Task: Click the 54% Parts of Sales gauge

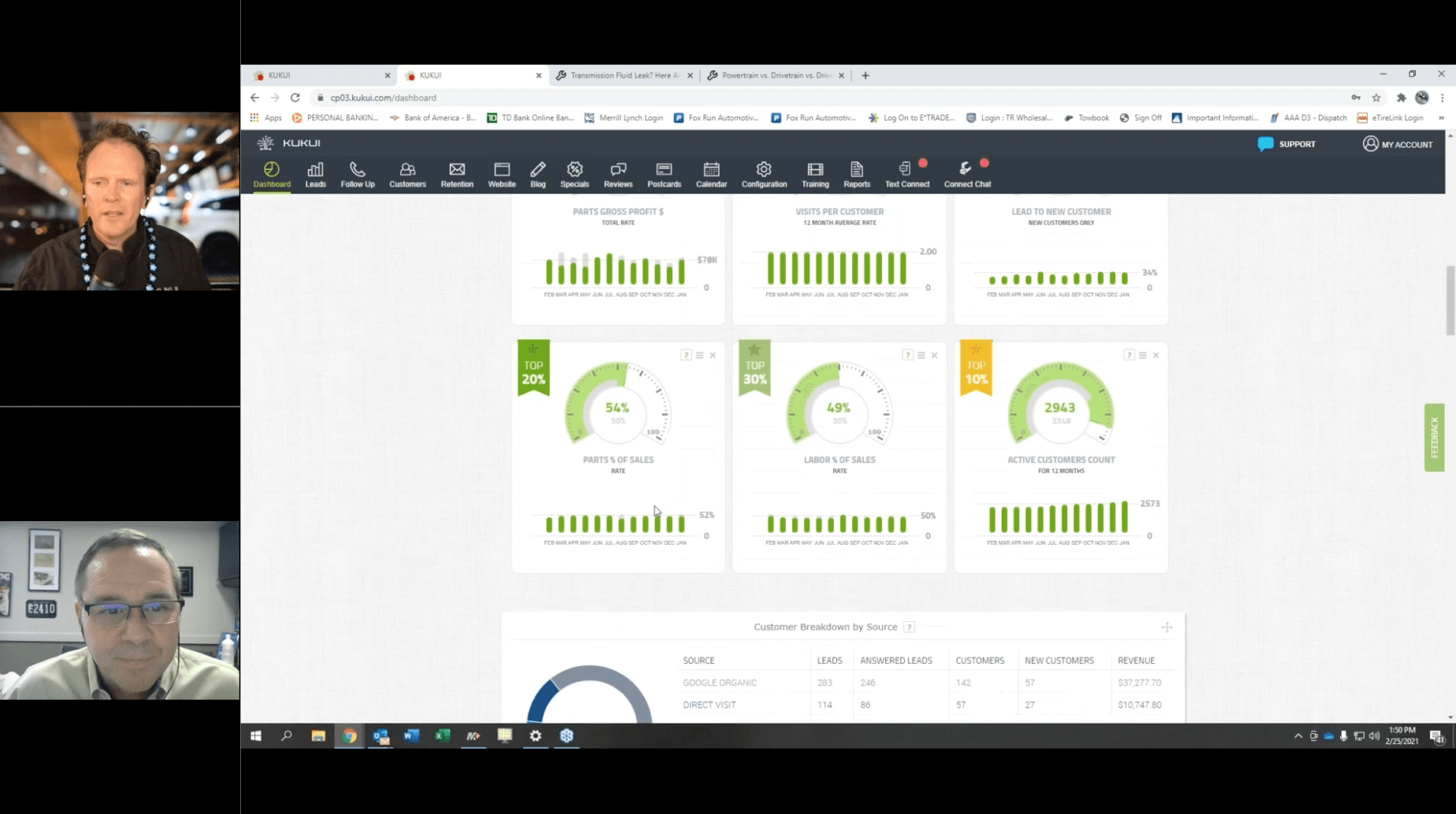Action: pos(617,405)
